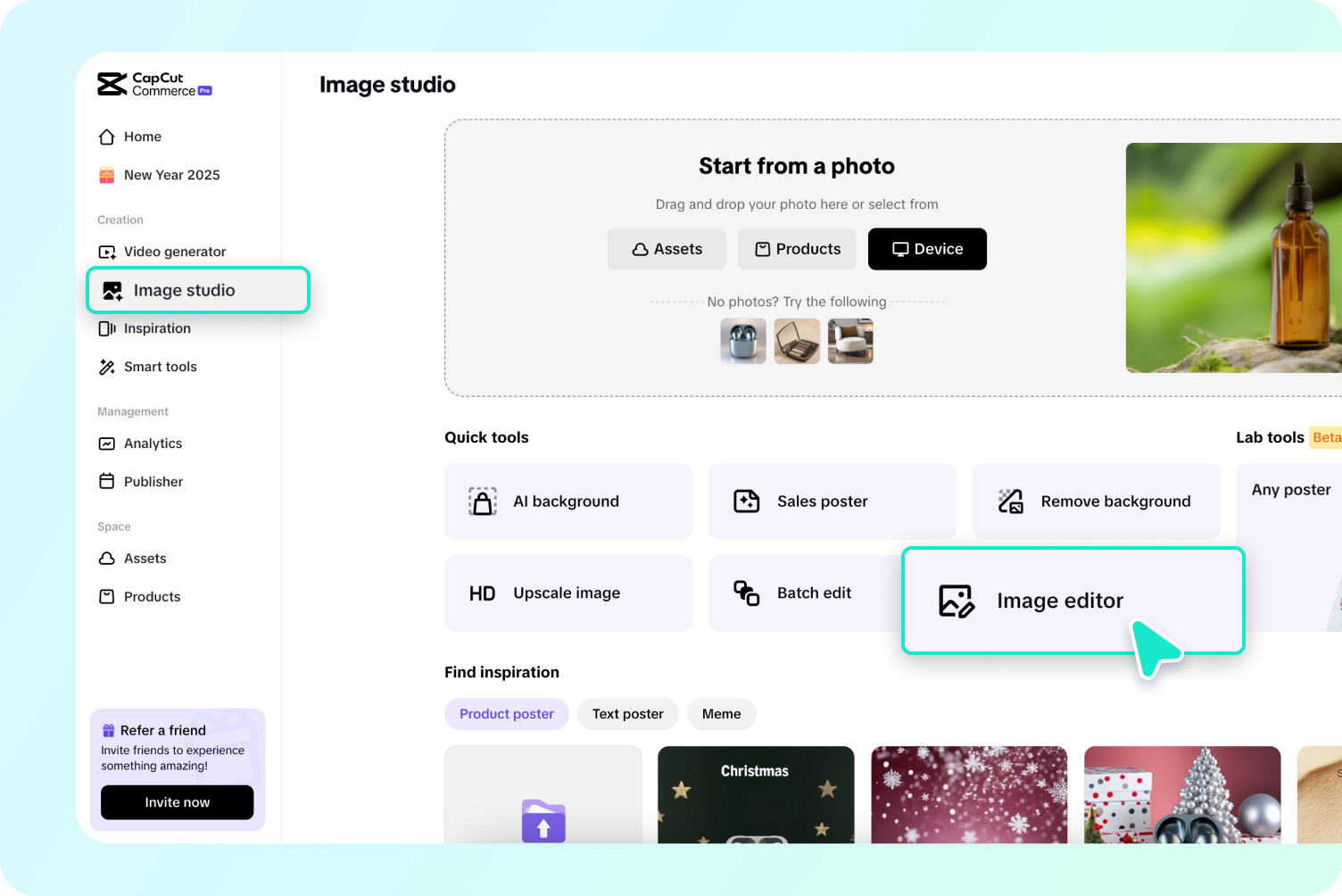1342x896 pixels.
Task: Select Smart tools in the sidebar
Action: 161,367
